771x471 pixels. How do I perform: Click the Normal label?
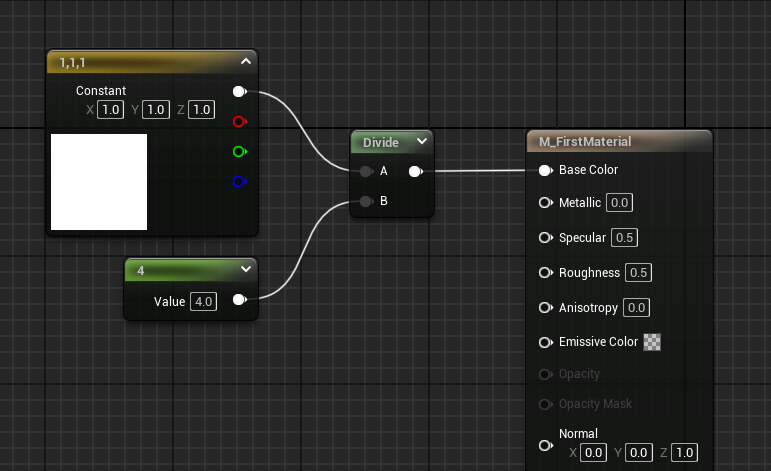pos(578,434)
